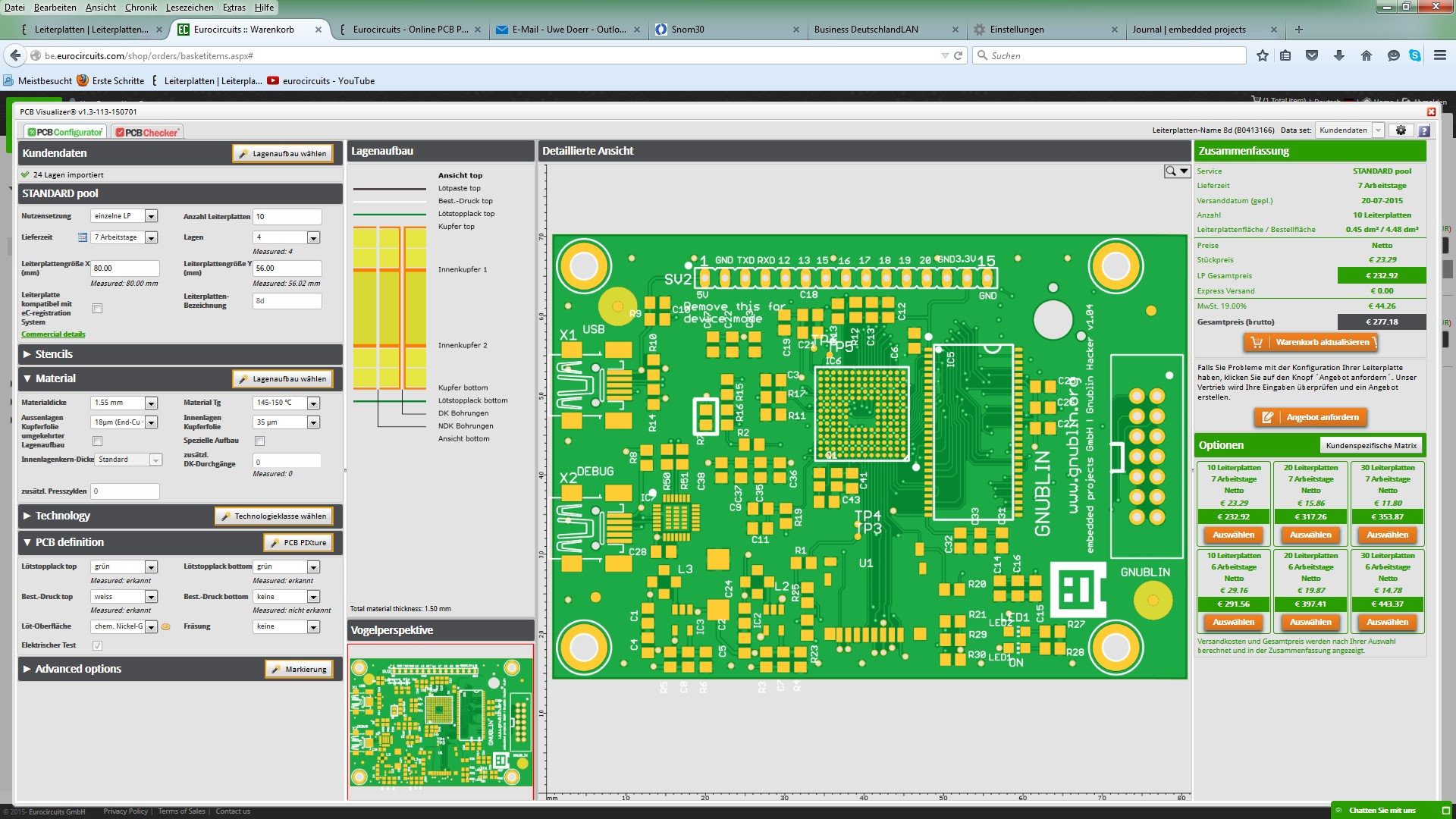Click the Vogelperspektive board thumbnail
This screenshot has height=819, width=1456.
(441, 722)
